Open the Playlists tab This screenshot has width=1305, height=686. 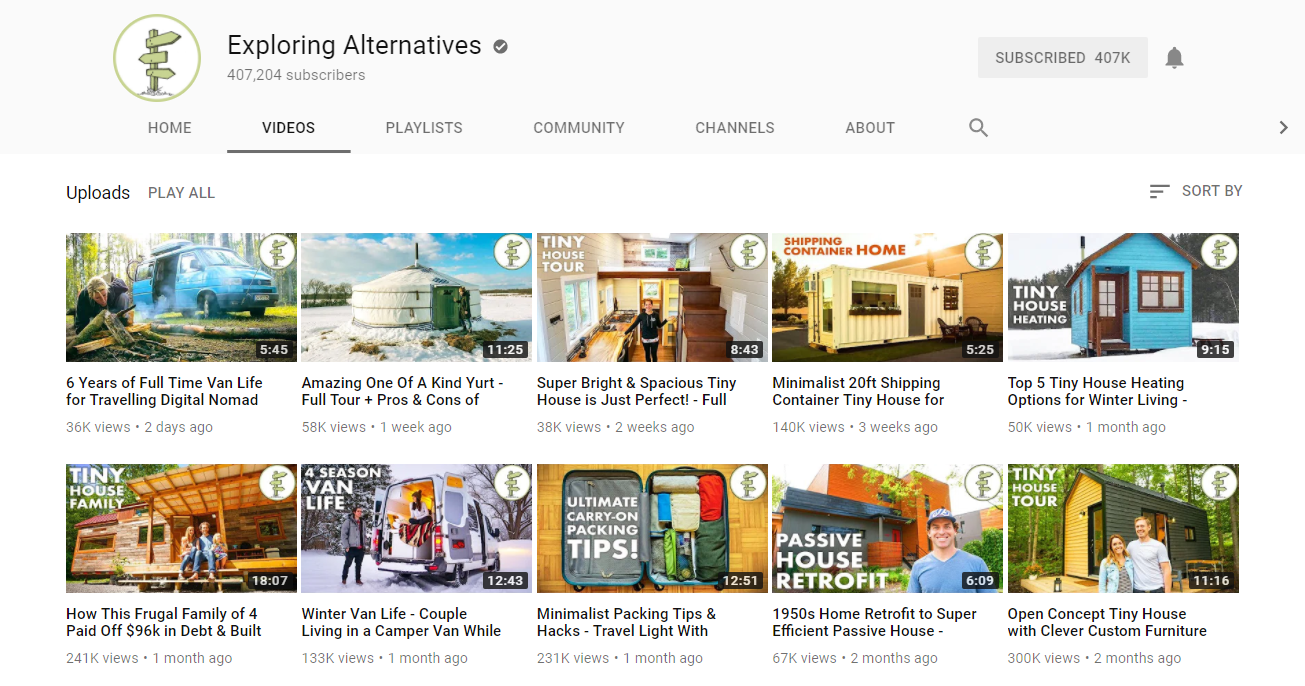click(x=424, y=128)
